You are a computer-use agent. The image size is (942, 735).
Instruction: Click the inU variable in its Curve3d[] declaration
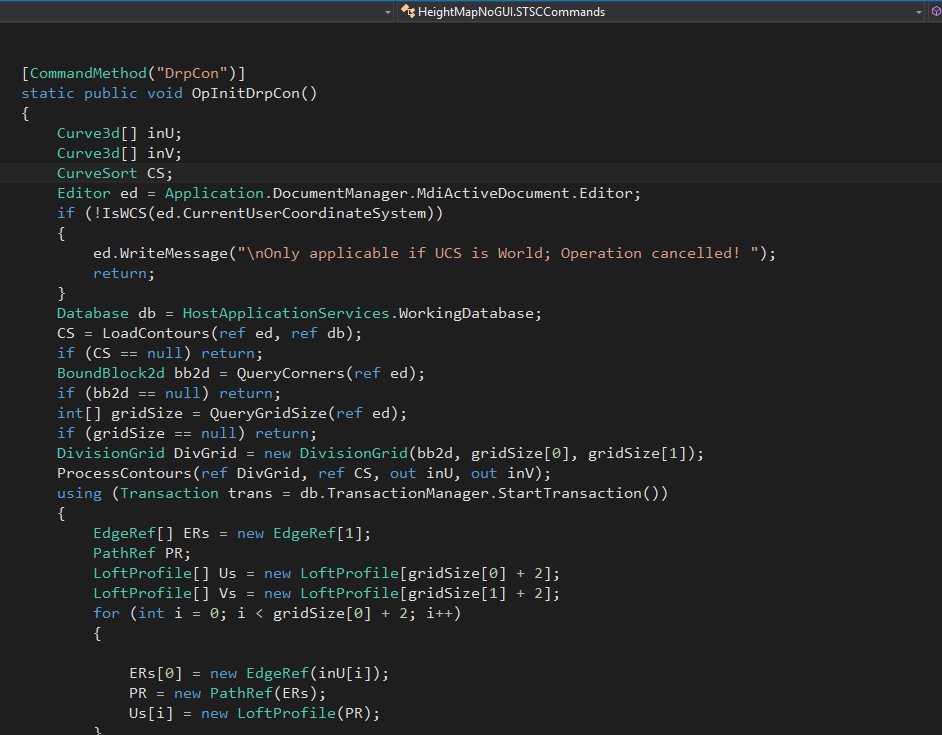tap(160, 133)
